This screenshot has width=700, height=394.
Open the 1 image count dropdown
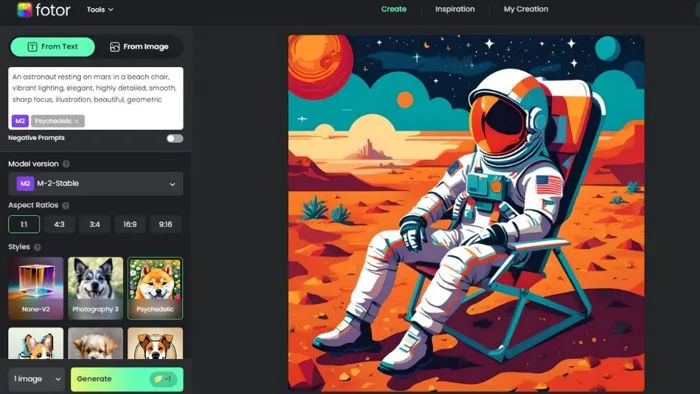click(x=37, y=379)
